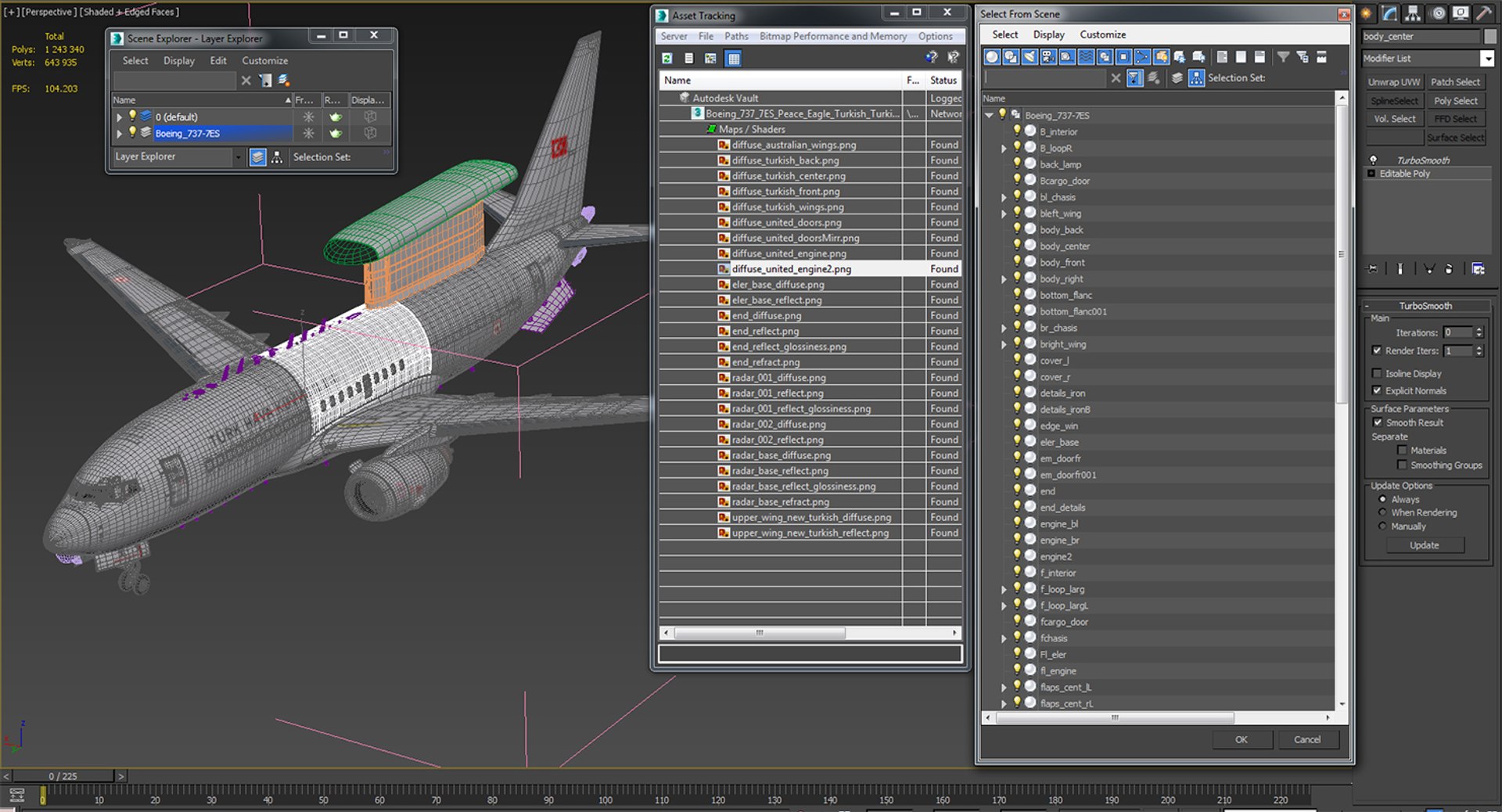Open the Display command panel tab
1502x812 pixels.
(x=1461, y=13)
